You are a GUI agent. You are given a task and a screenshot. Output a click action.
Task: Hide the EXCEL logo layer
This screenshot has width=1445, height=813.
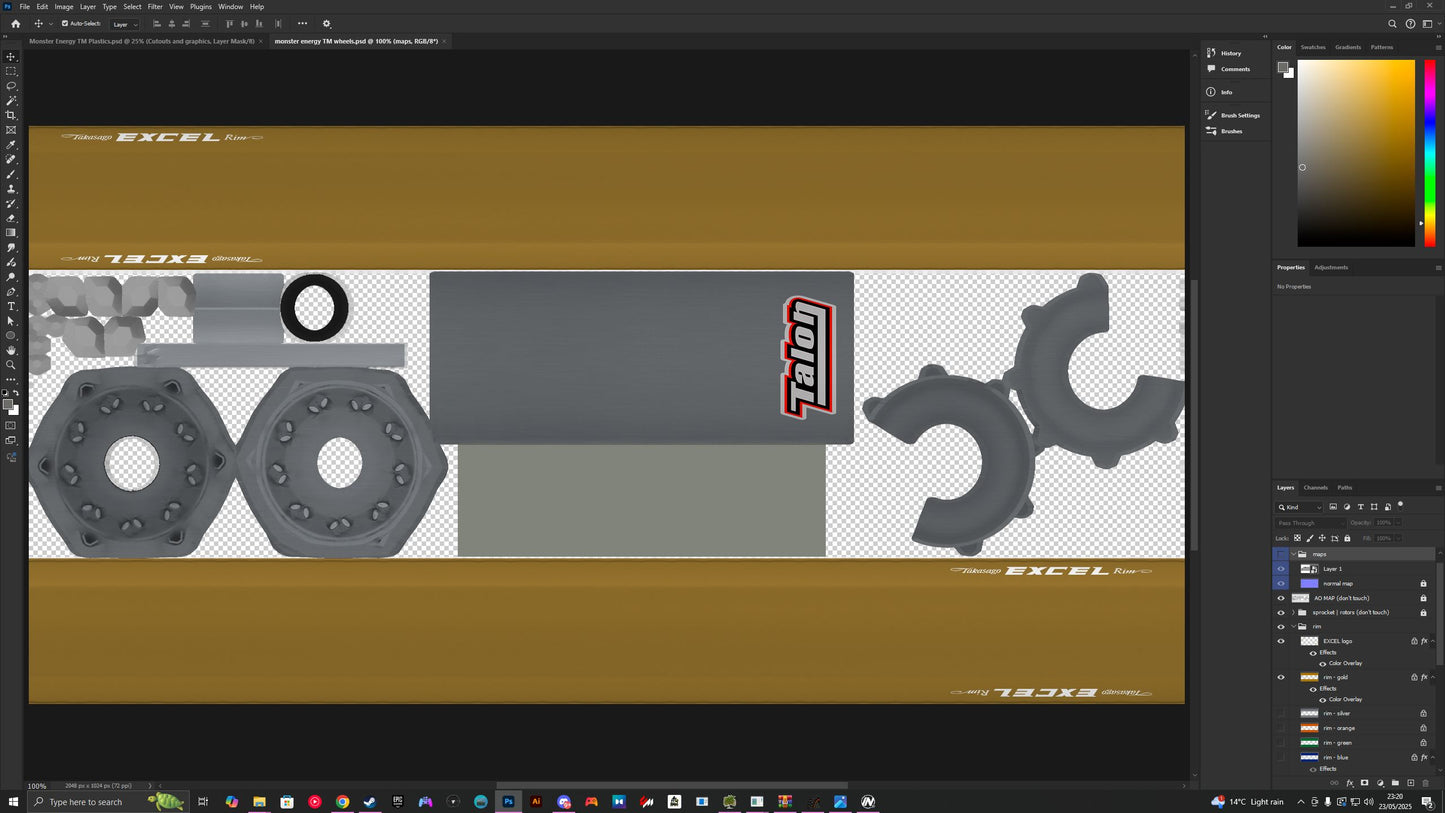click(1281, 641)
